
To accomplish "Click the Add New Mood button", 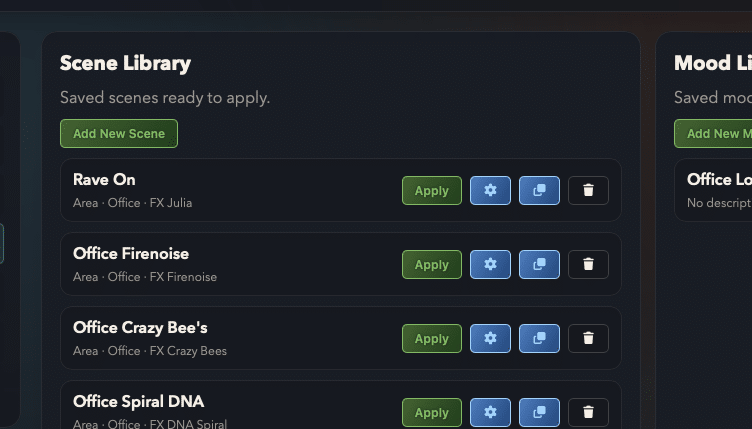I will point(713,134).
